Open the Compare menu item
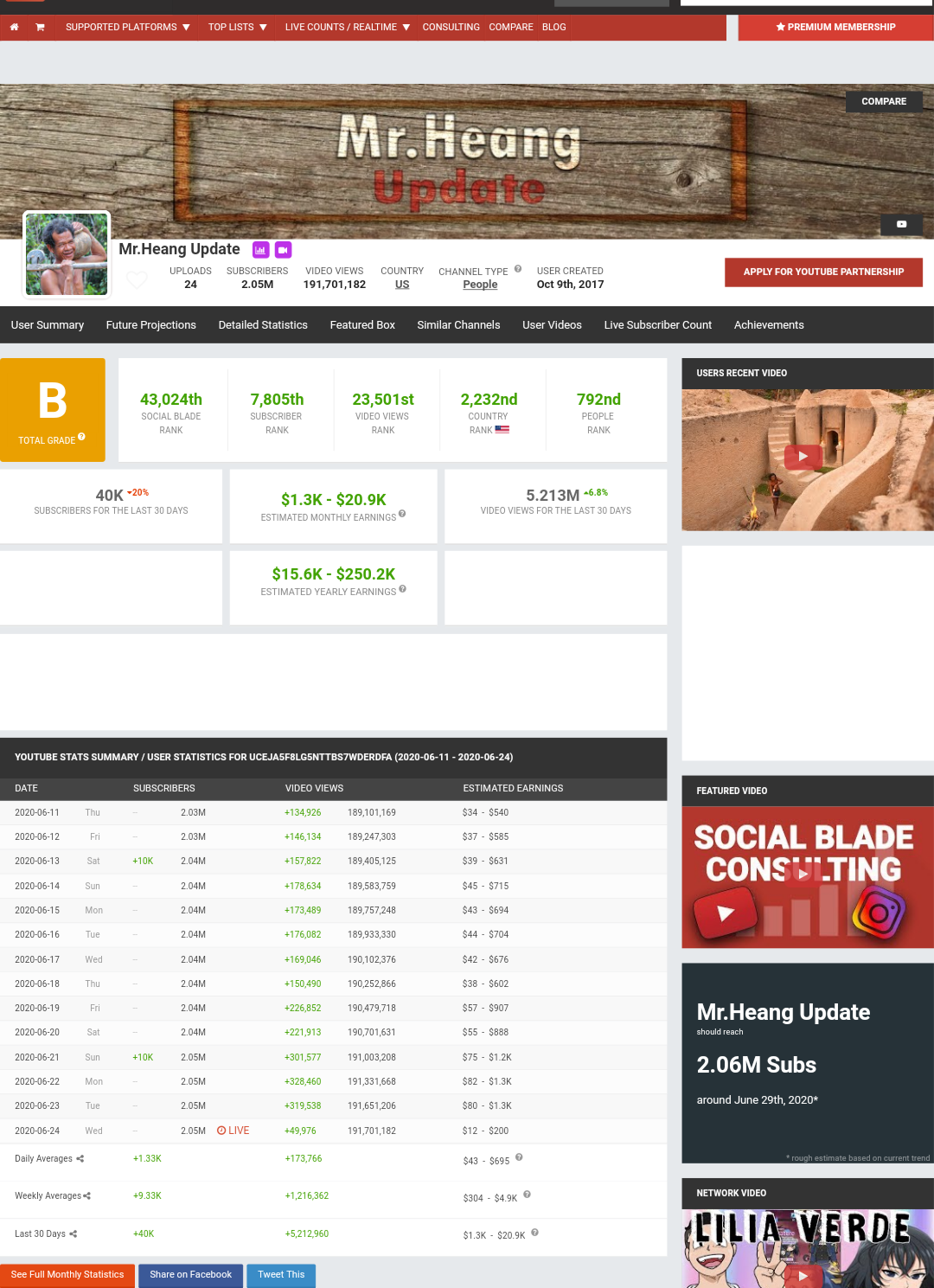This screenshot has height=1288, width=934. pyautogui.click(x=511, y=28)
